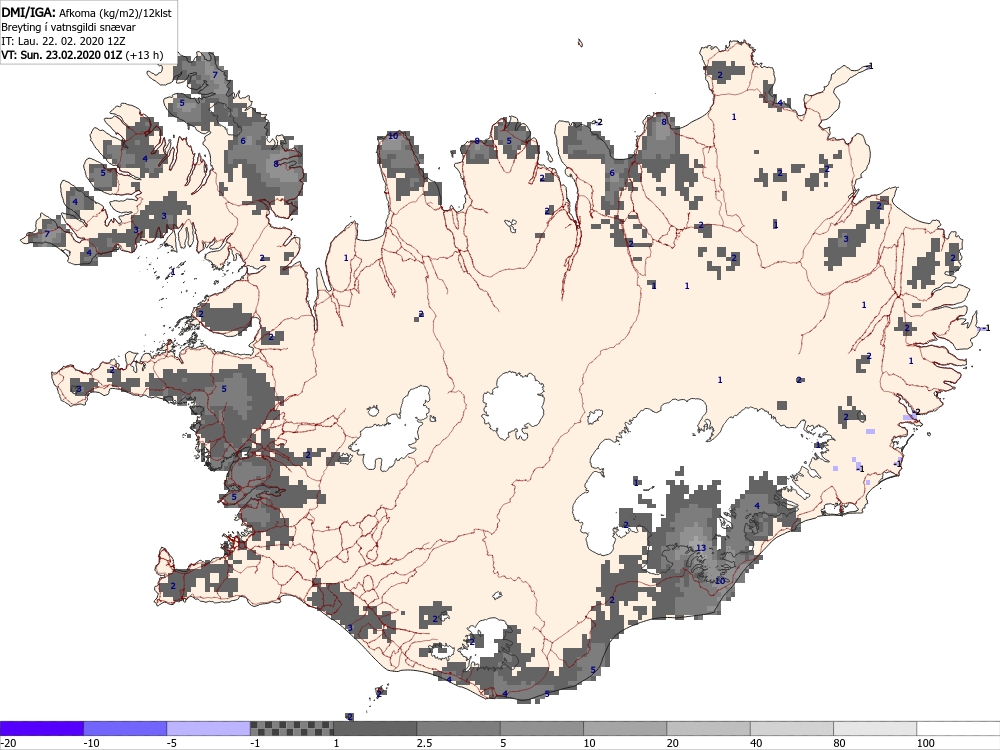The width and height of the screenshot is (1000, 750).
Task: Click the gray 10 to 20 legend swatch
Action: (x=625, y=728)
